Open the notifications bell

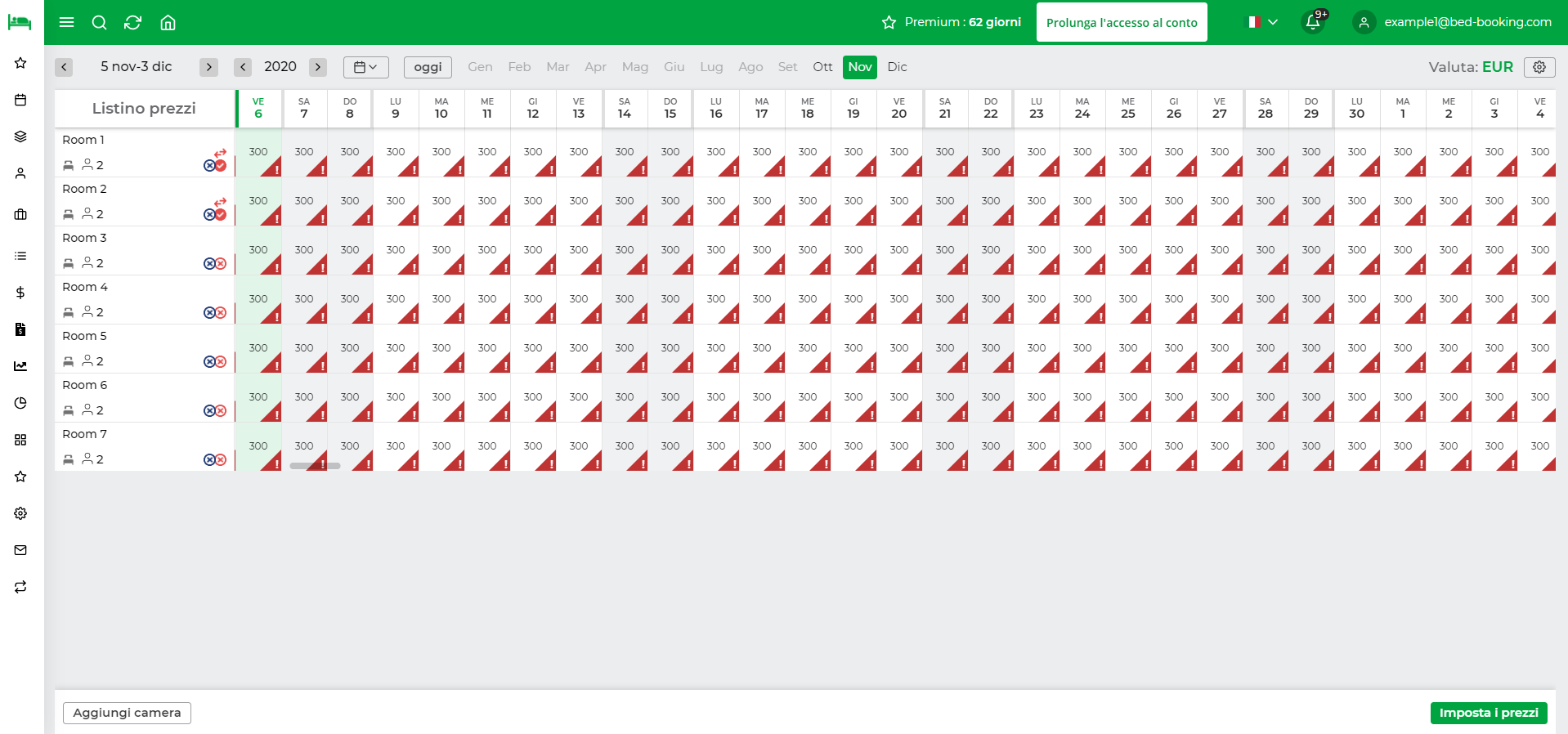(x=1313, y=22)
